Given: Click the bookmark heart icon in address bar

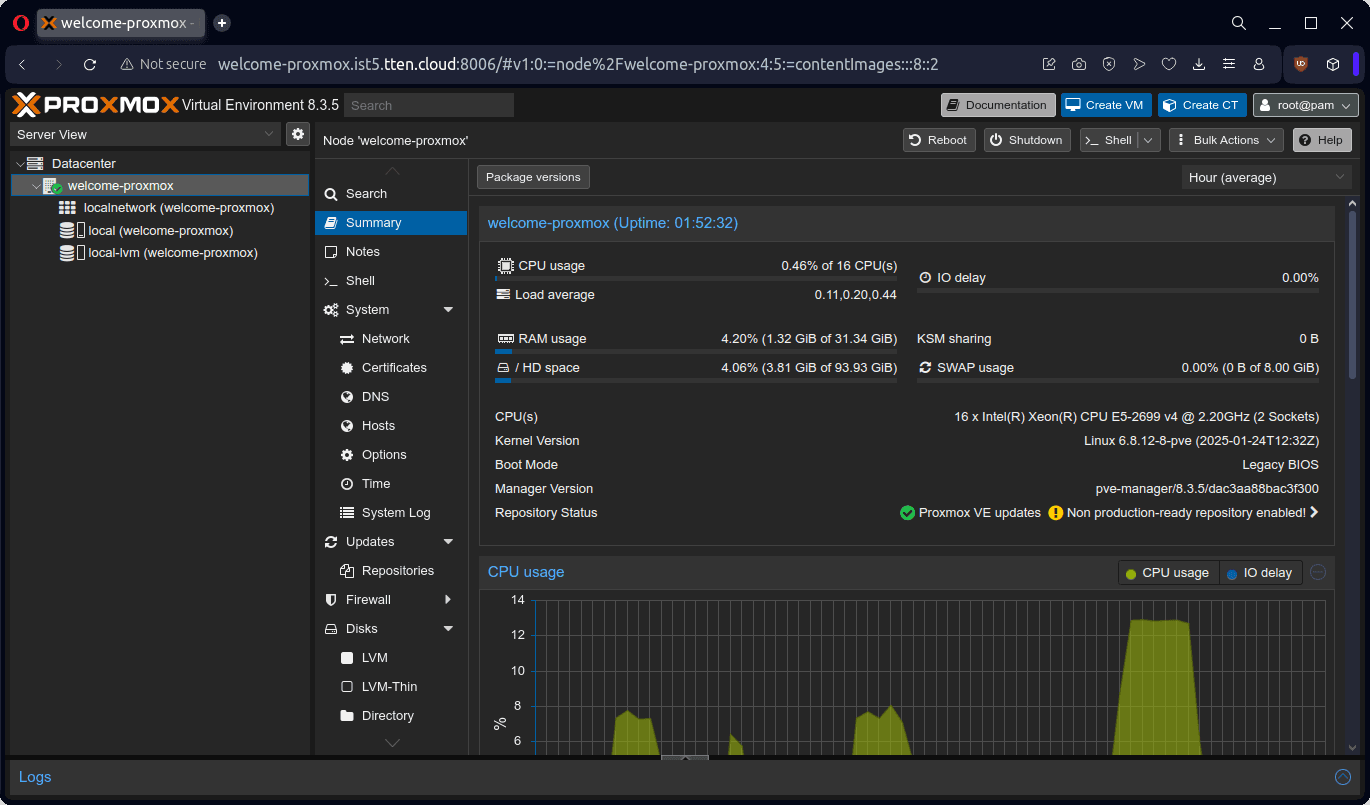Looking at the screenshot, I should [1169, 64].
